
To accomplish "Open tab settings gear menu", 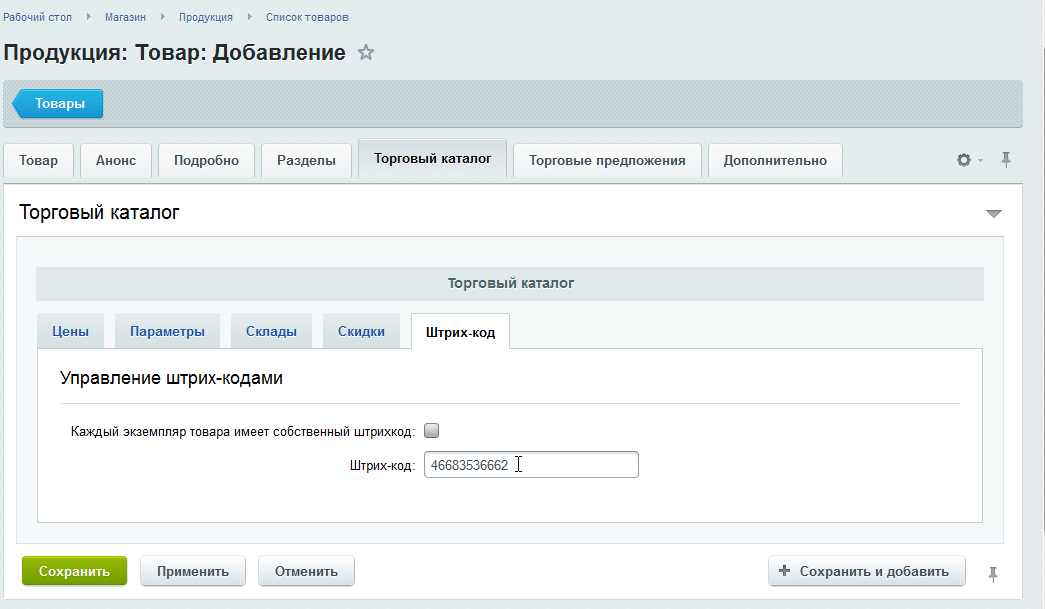I will [966, 160].
